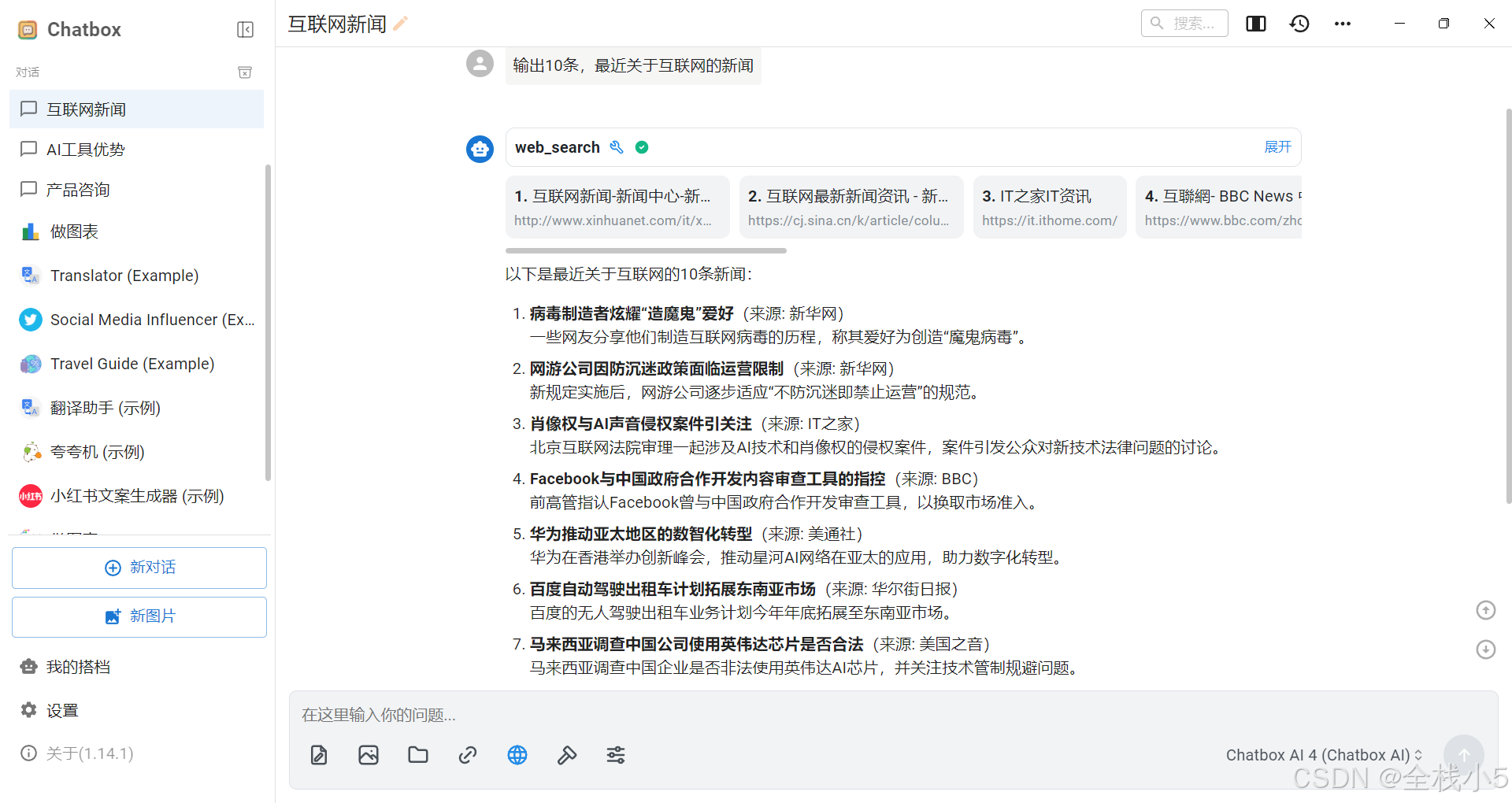Viewport: 1512px width, 803px height.
Task: Create new image chat with 新图片
Action: (x=139, y=616)
